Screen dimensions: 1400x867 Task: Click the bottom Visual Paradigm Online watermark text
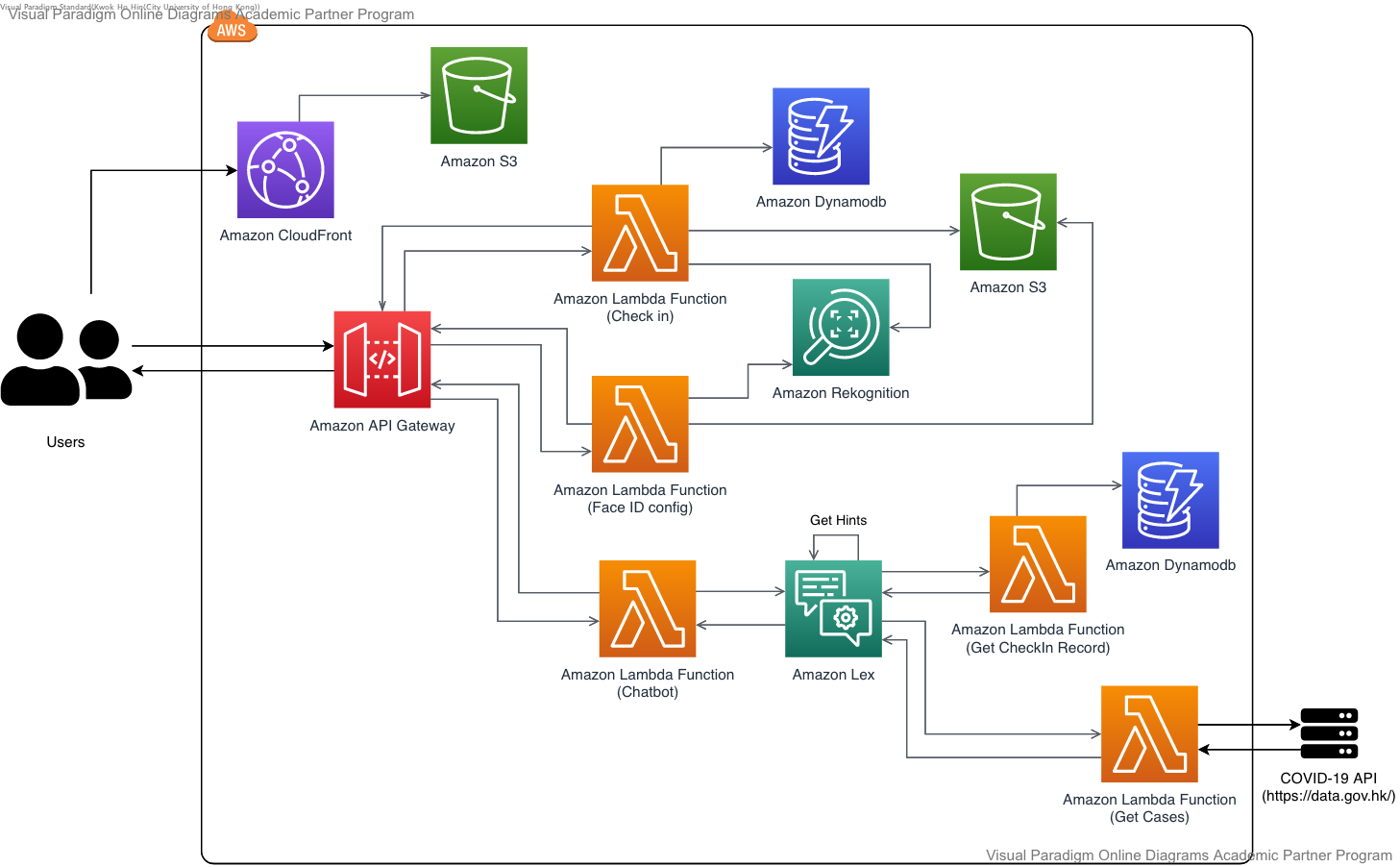point(1189,855)
